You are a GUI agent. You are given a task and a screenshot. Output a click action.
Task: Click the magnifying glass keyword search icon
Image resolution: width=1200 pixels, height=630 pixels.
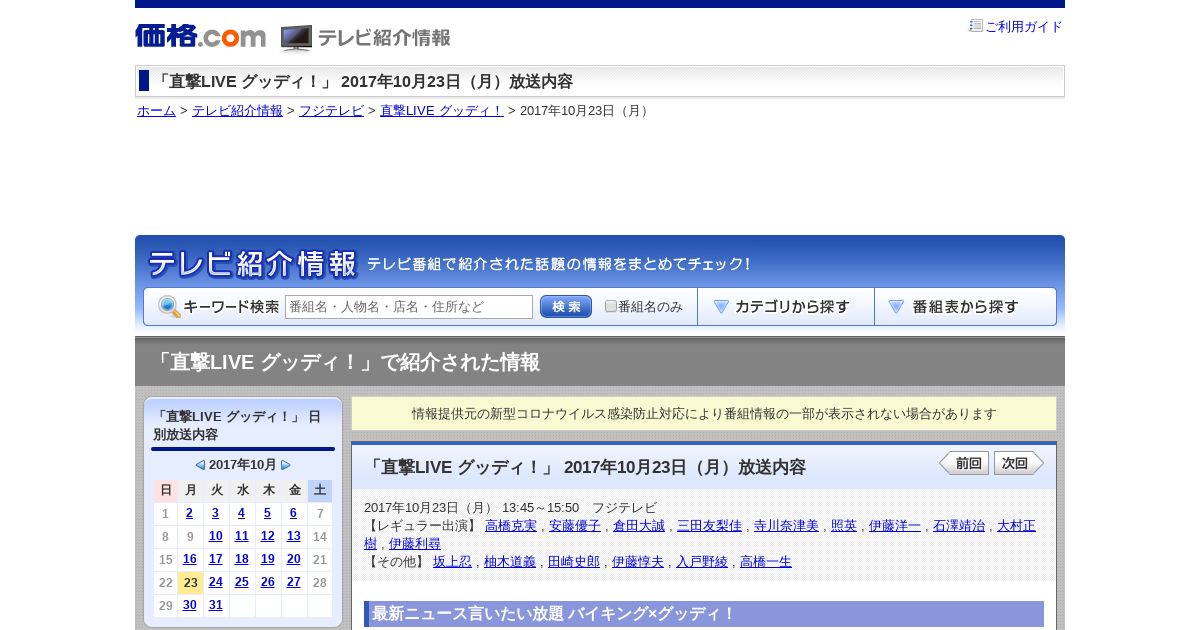[169, 307]
